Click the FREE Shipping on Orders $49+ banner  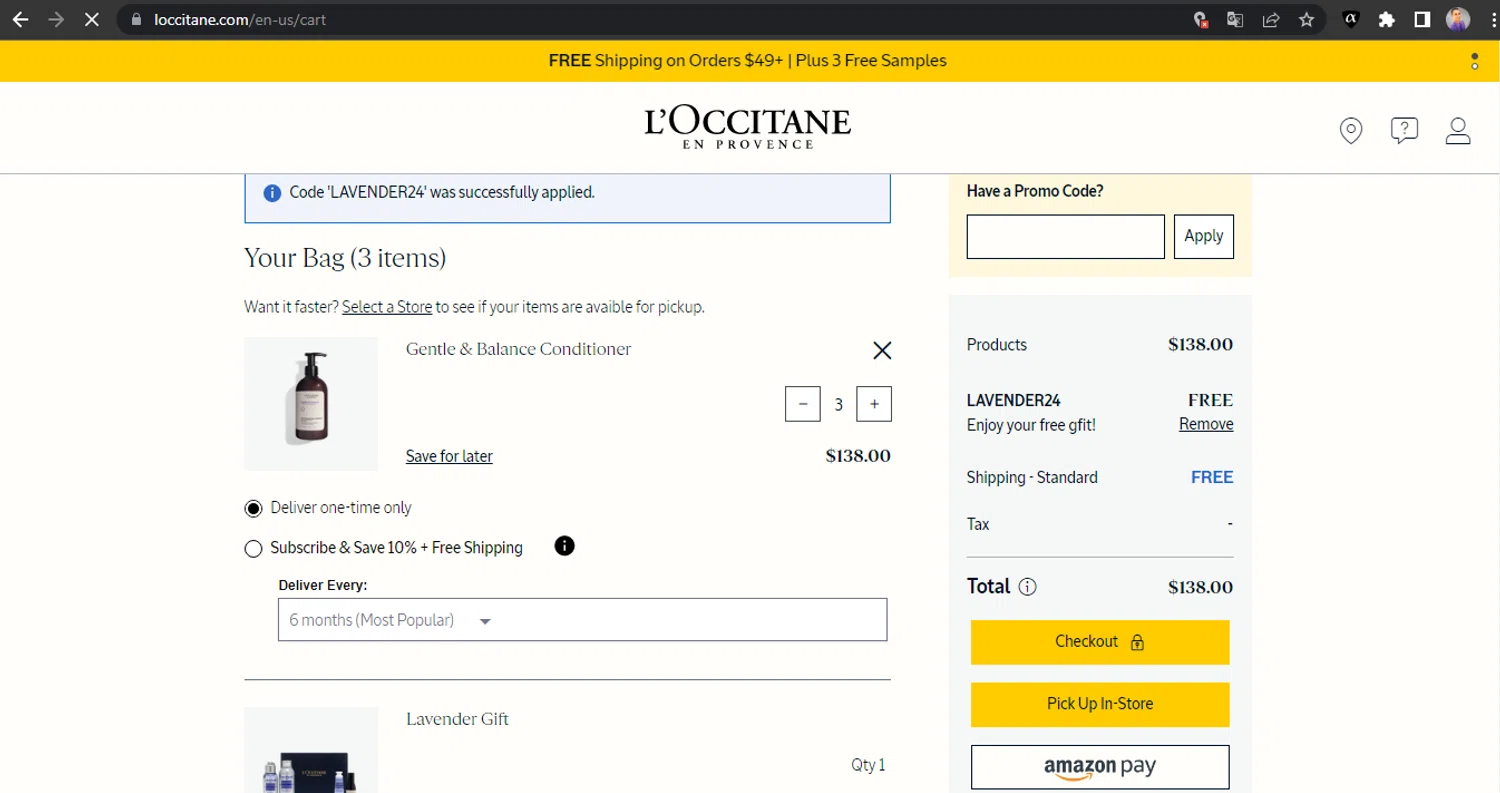747,61
